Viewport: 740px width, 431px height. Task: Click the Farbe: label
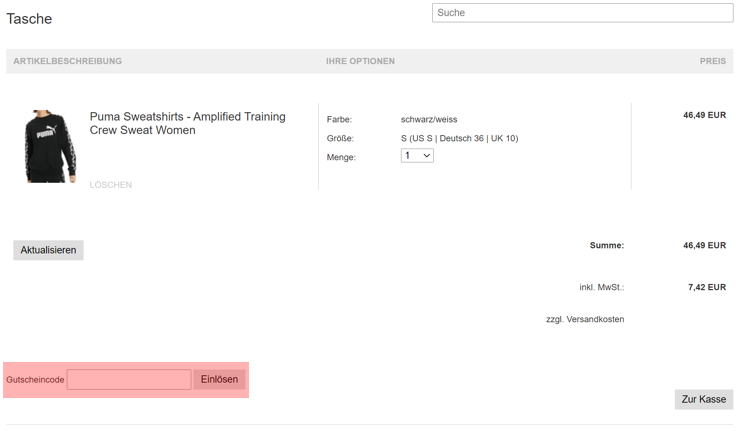pos(339,119)
